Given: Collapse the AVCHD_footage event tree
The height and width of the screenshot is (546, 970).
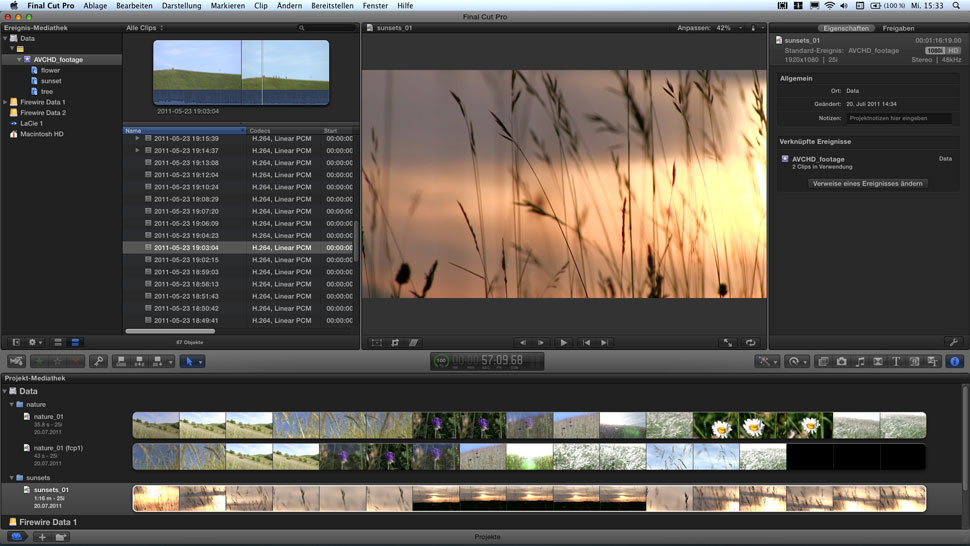Looking at the screenshot, I should coord(19,60).
